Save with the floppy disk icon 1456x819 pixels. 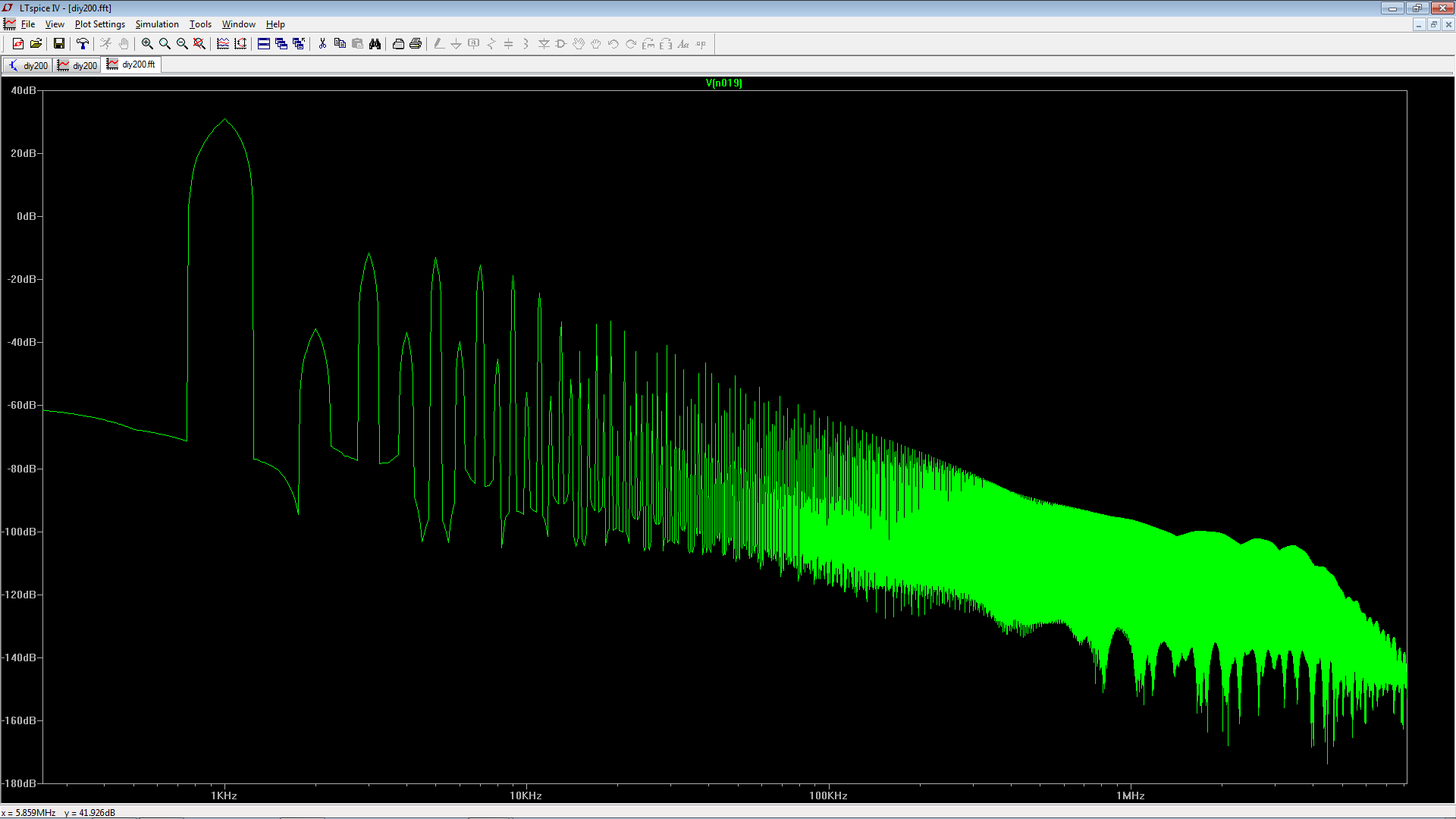point(58,44)
